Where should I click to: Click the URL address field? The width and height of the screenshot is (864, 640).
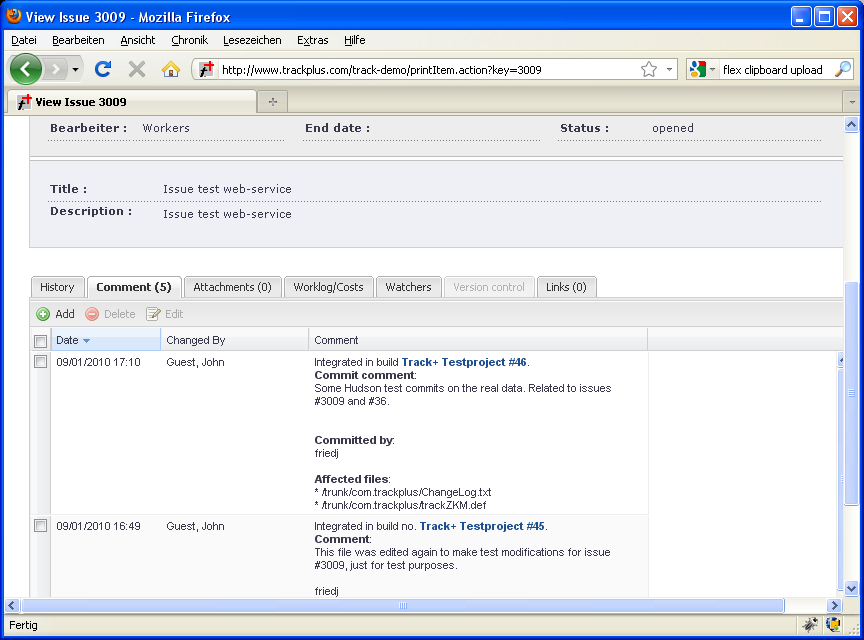point(425,70)
